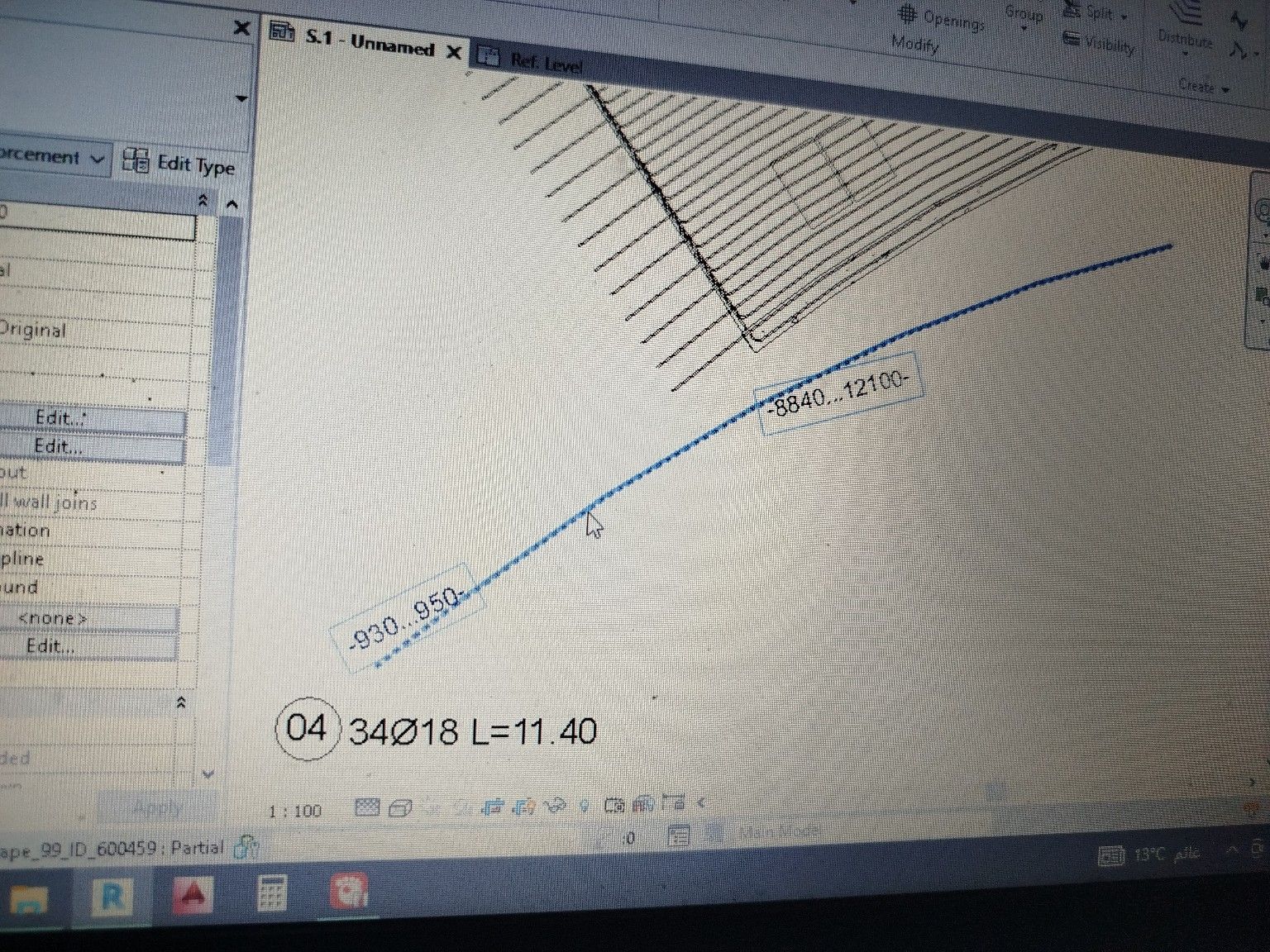Collapse the lower properties group chevron
The width and height of the screenshot is (1270, 952).
click(181, 702)
